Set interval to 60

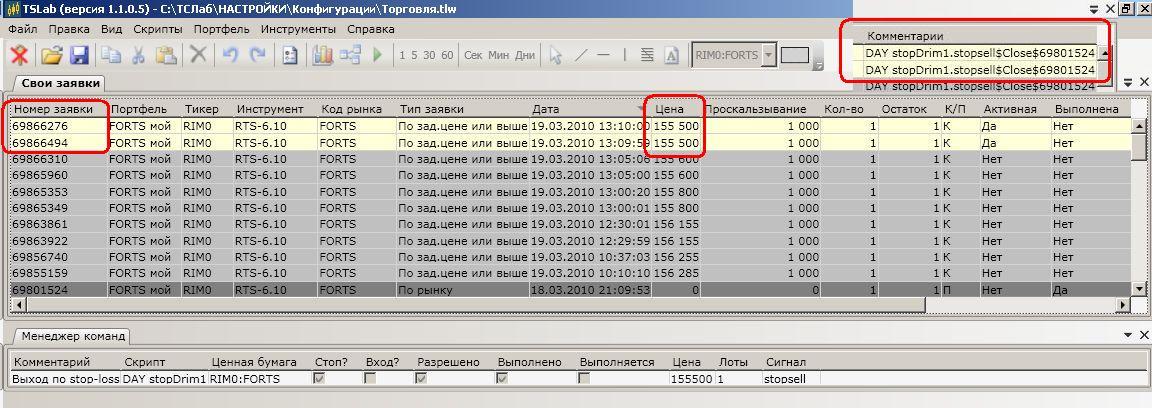tap(447, 55)
